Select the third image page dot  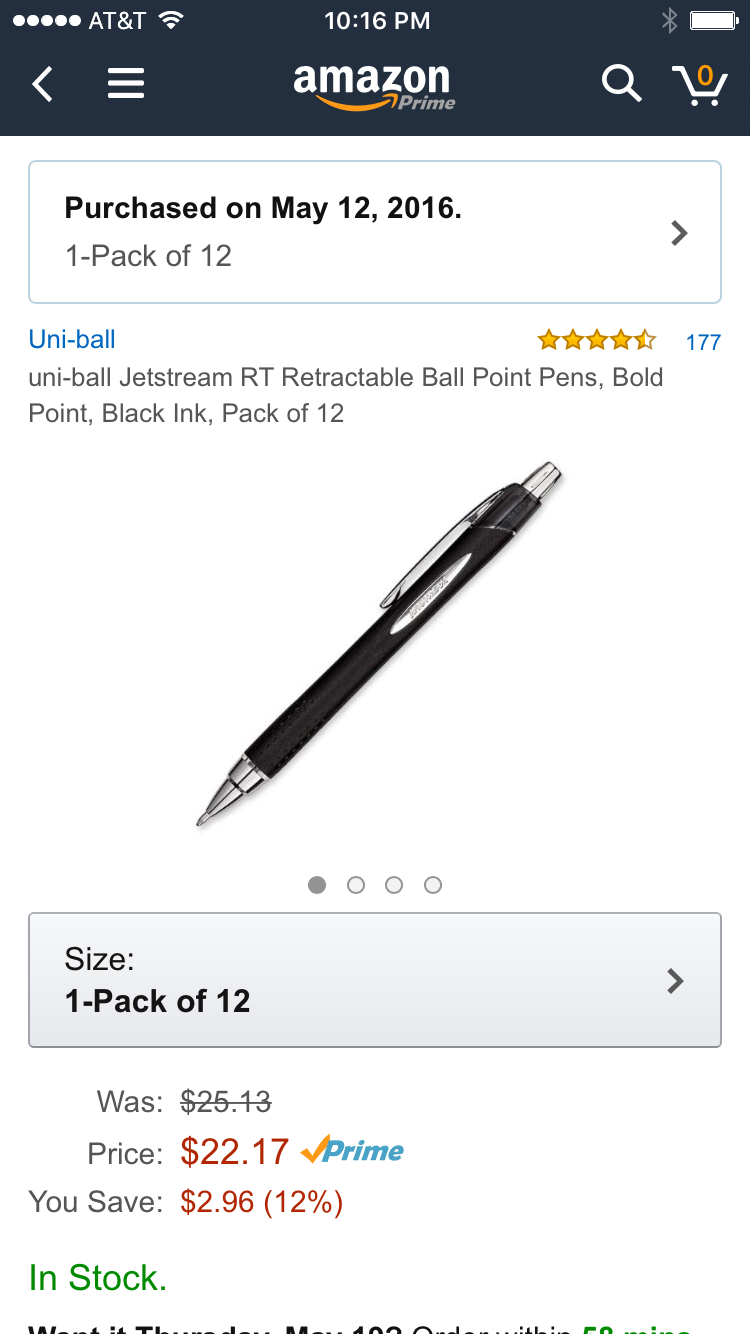[394, 885]
